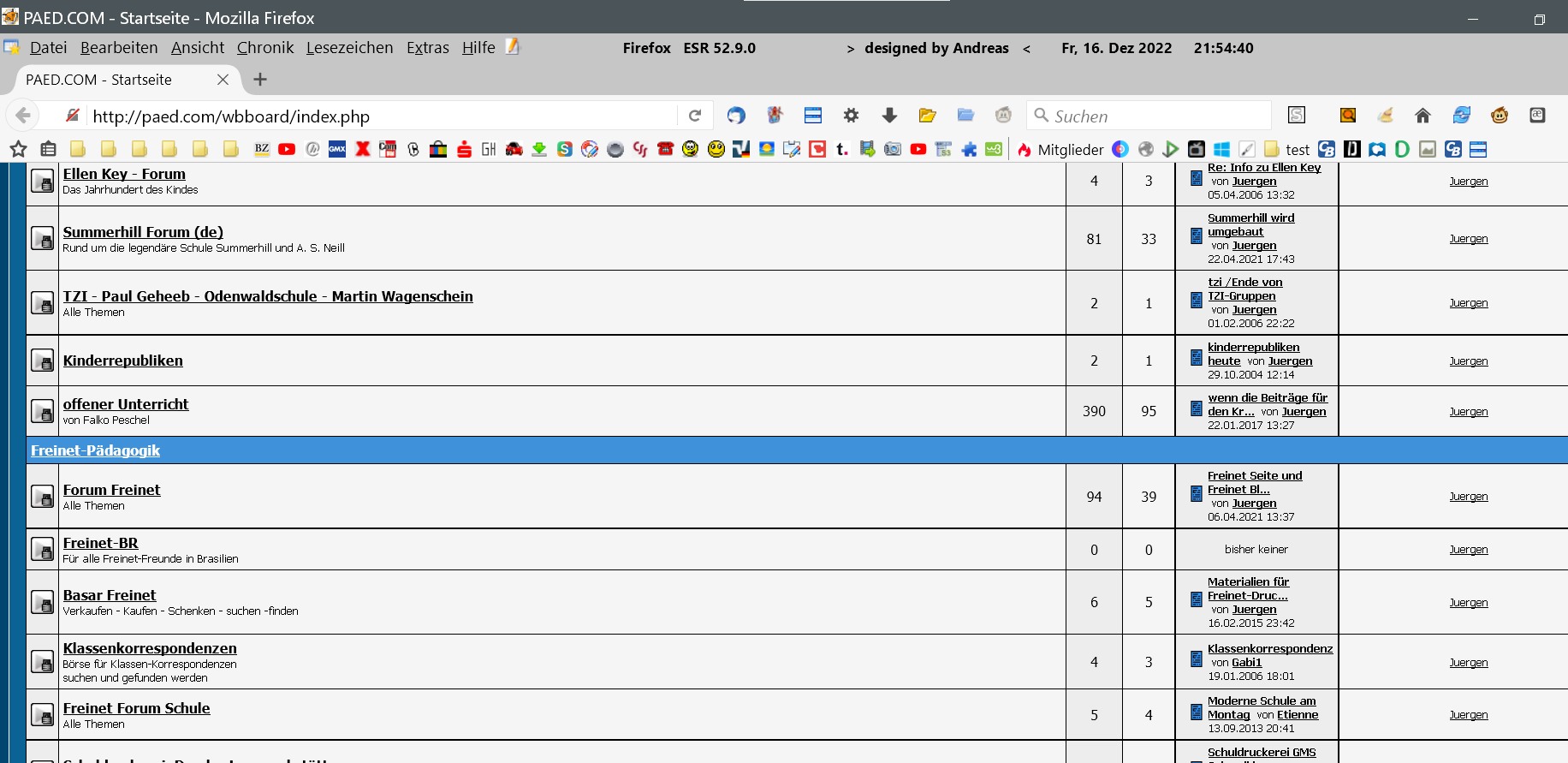Screen dimensions: 1568x763
Task: Open last post 'Summerhill wird umgebaut'
Action: [1250, 224]
